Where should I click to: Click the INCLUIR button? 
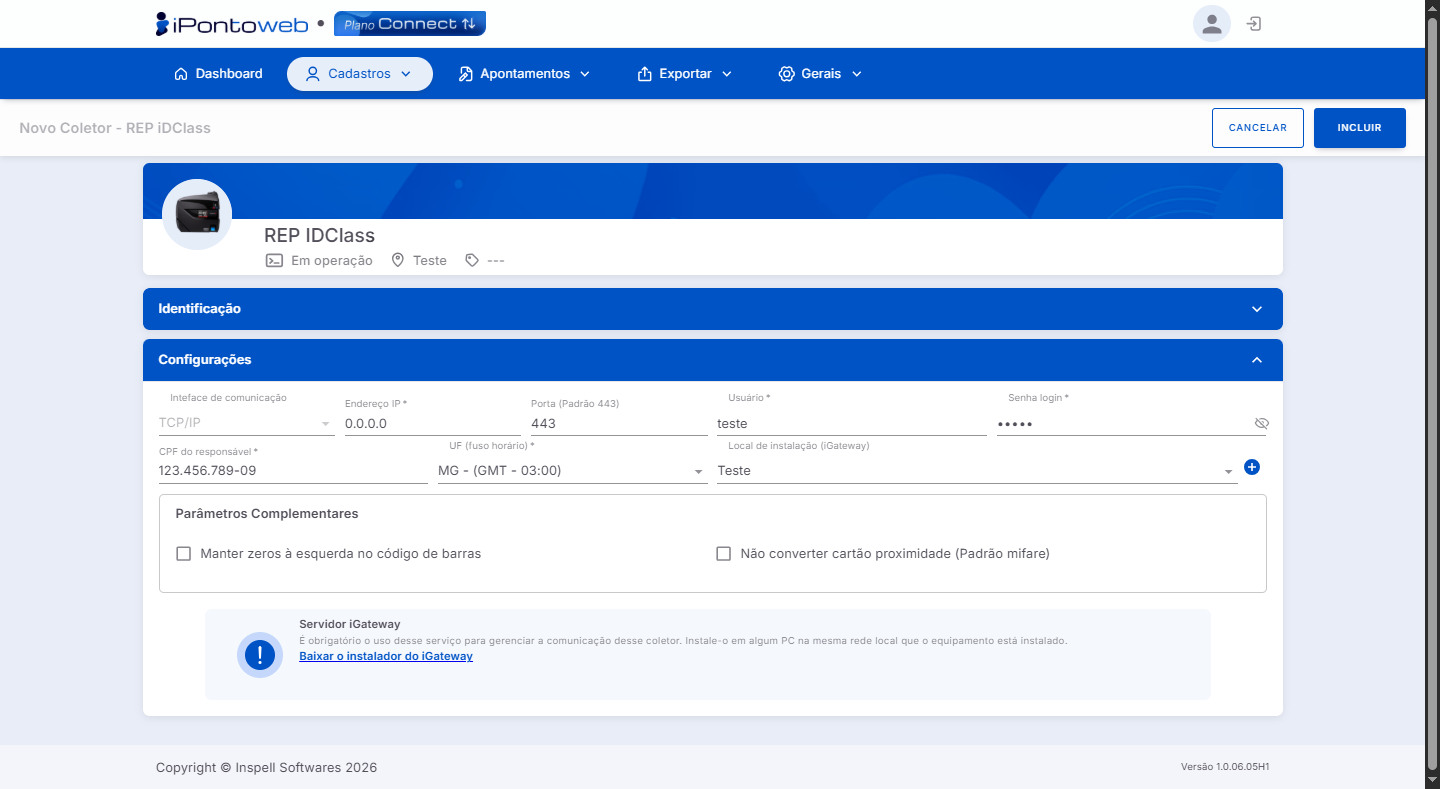click(1360, 128)
